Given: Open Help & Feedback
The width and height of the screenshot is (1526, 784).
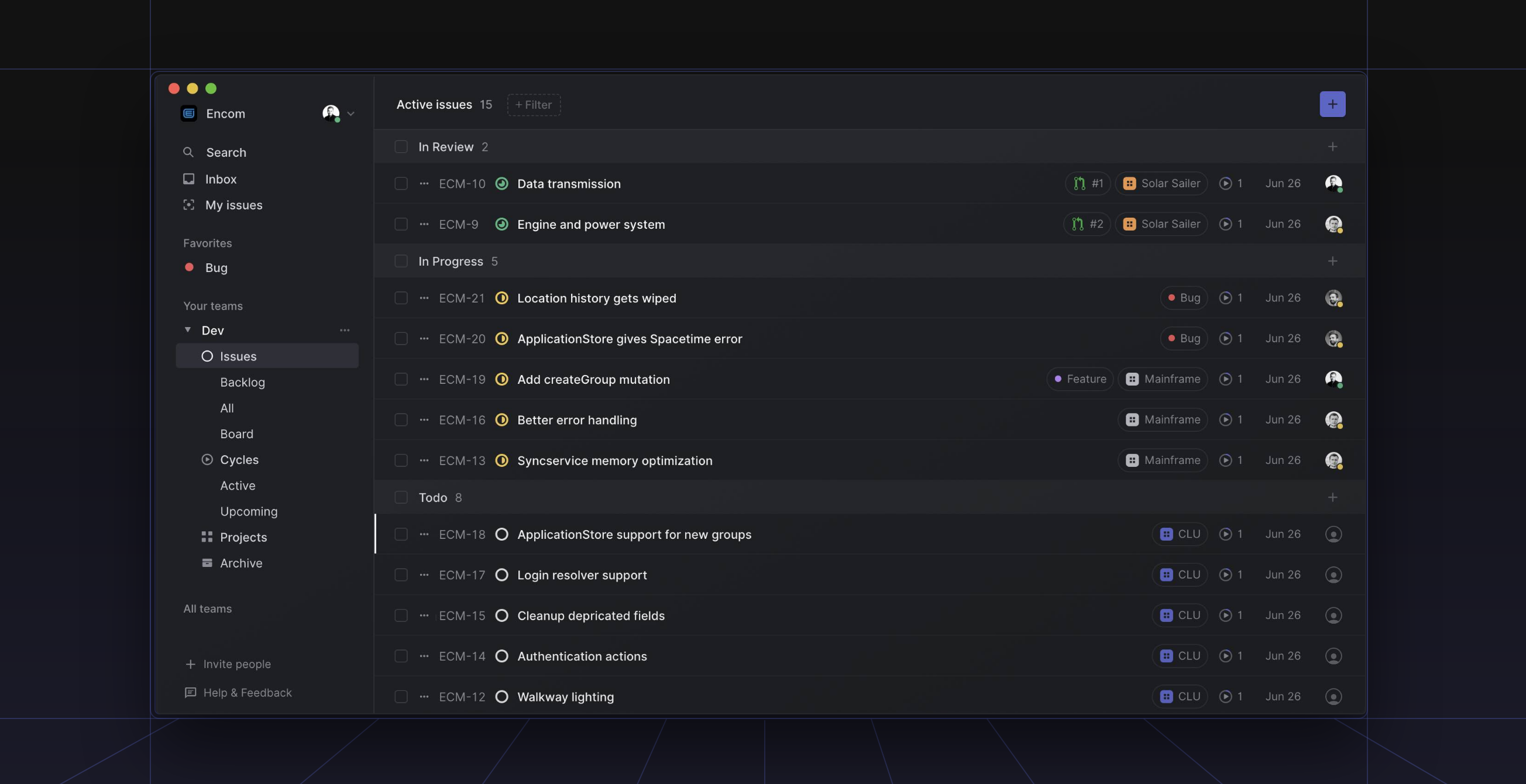Looking at the screenshot, I should (x=238, y=693).
